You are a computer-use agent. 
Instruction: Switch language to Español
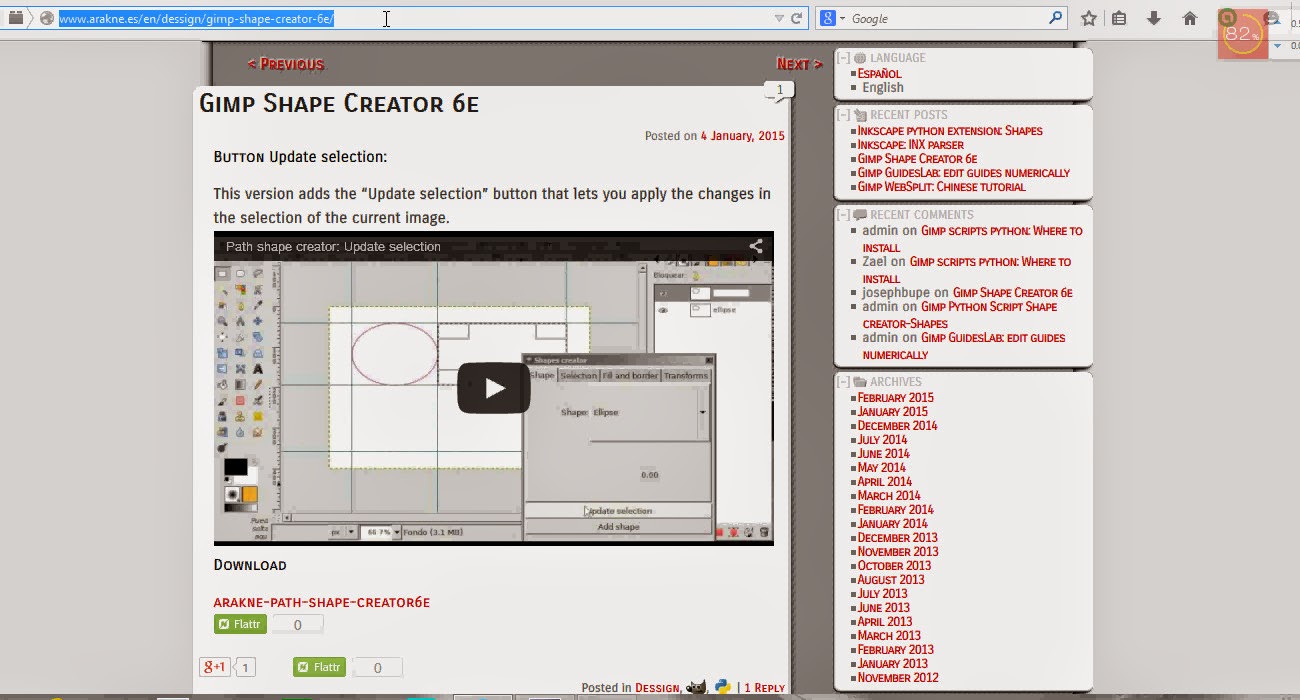[x=880, y=73]
